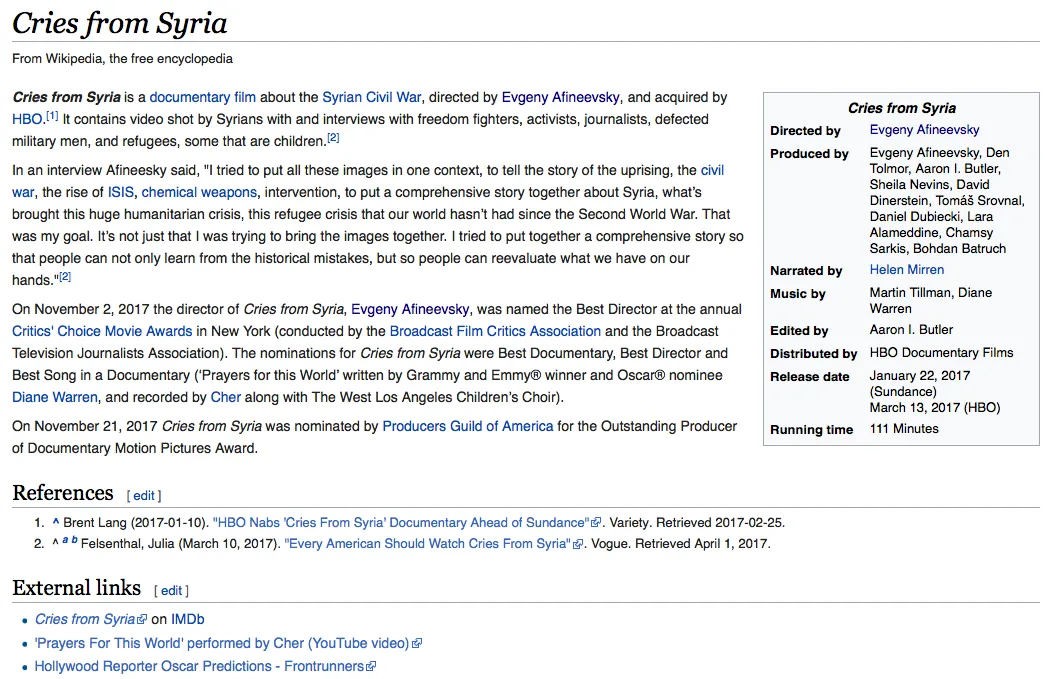Click '111 Minutes' running time value
This screenshot has height=679, width=1045.
coord(904,429)
